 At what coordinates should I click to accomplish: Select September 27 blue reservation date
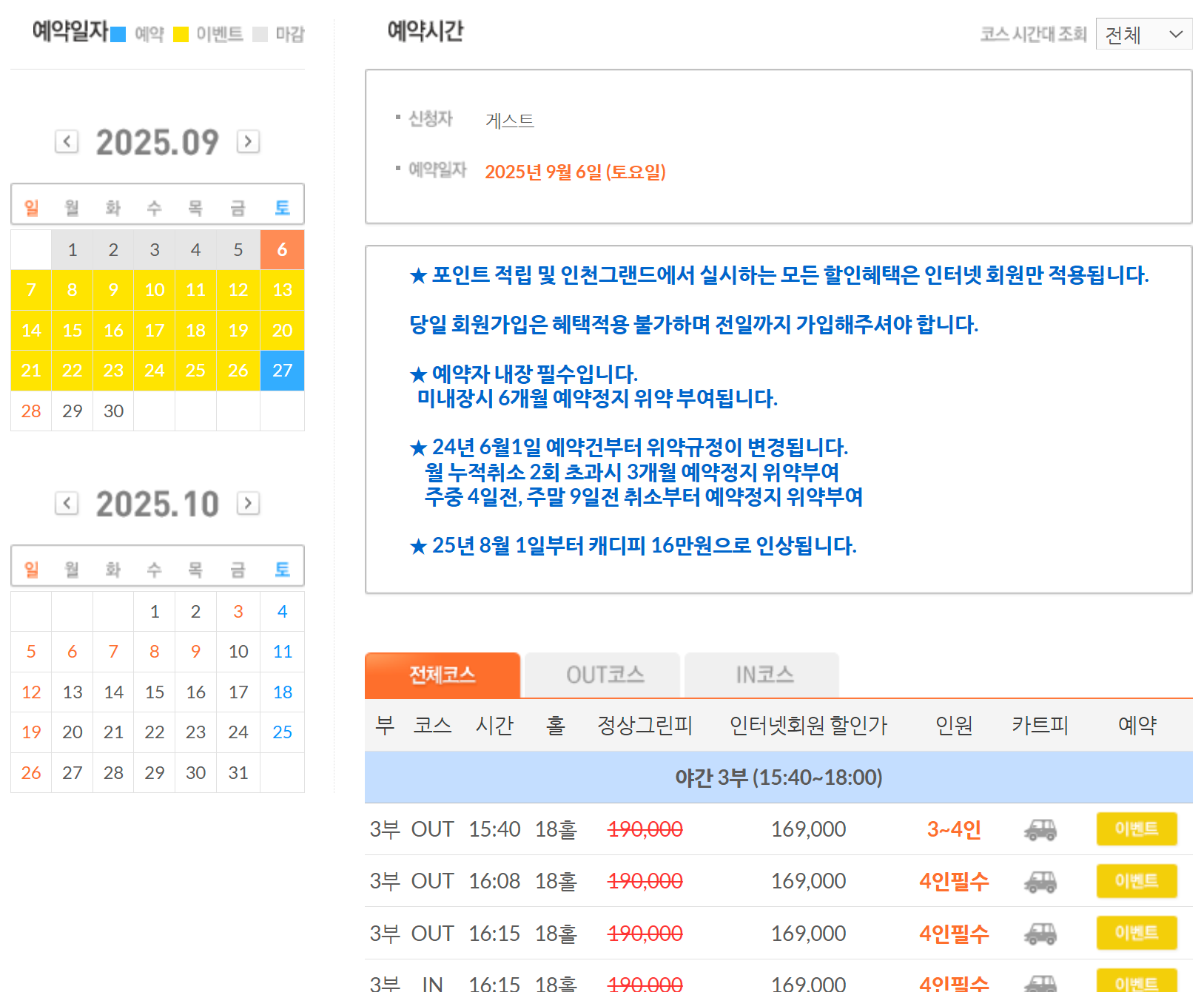coord(282,371)
